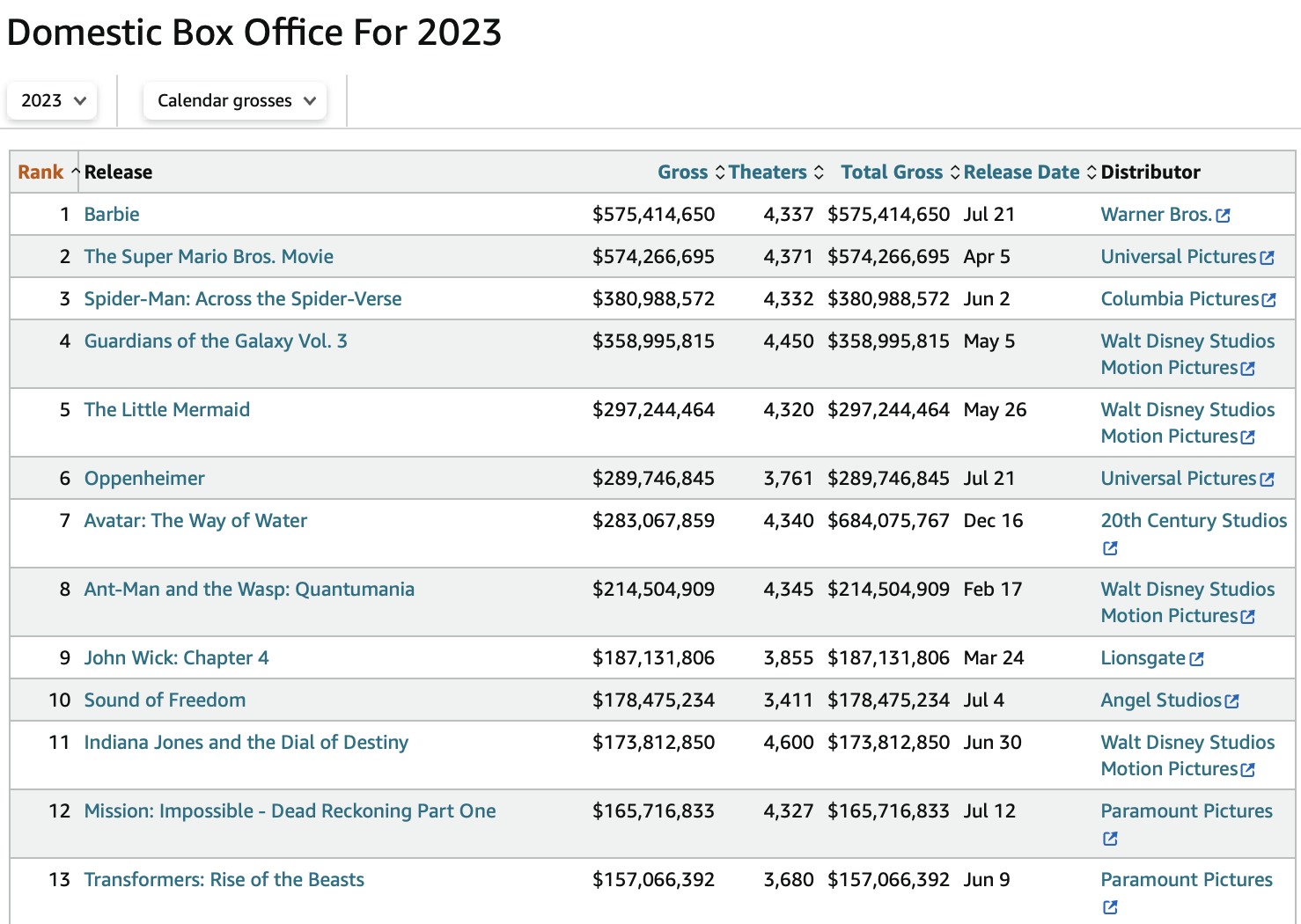1301x924 pixels.
Task: Sort table by Rank column
Action: [40, 172]
